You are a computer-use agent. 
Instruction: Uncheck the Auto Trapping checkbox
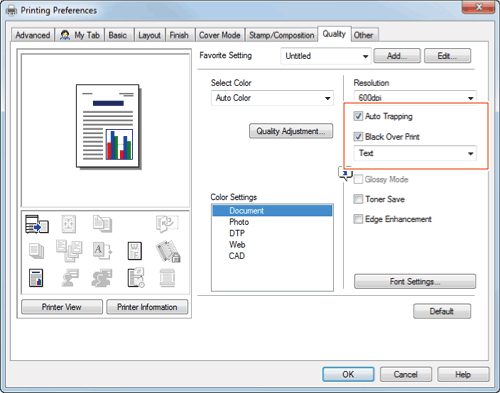[x=358, y=116]
